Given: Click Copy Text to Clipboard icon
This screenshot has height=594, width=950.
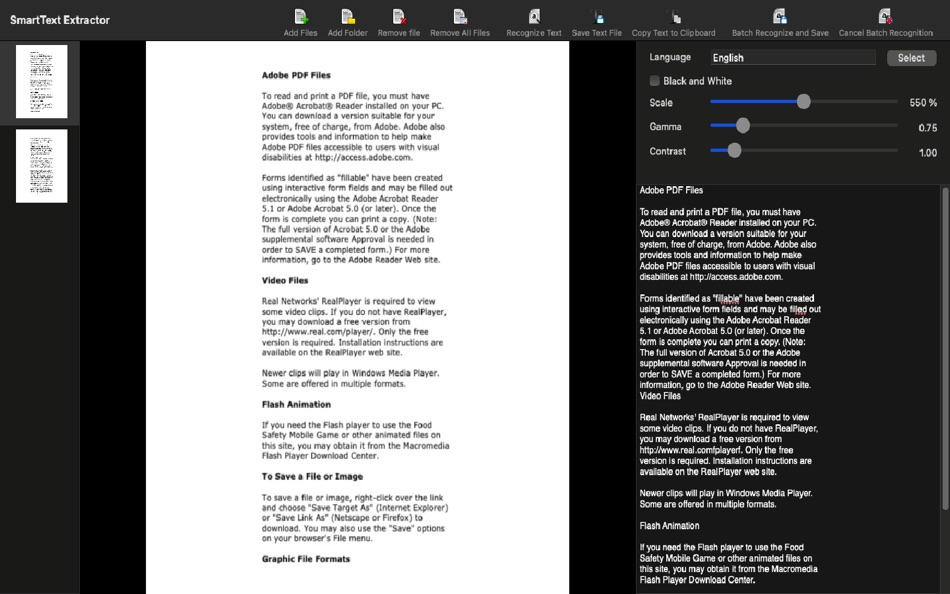Looking at the screenshot, I should click(674, 16).
